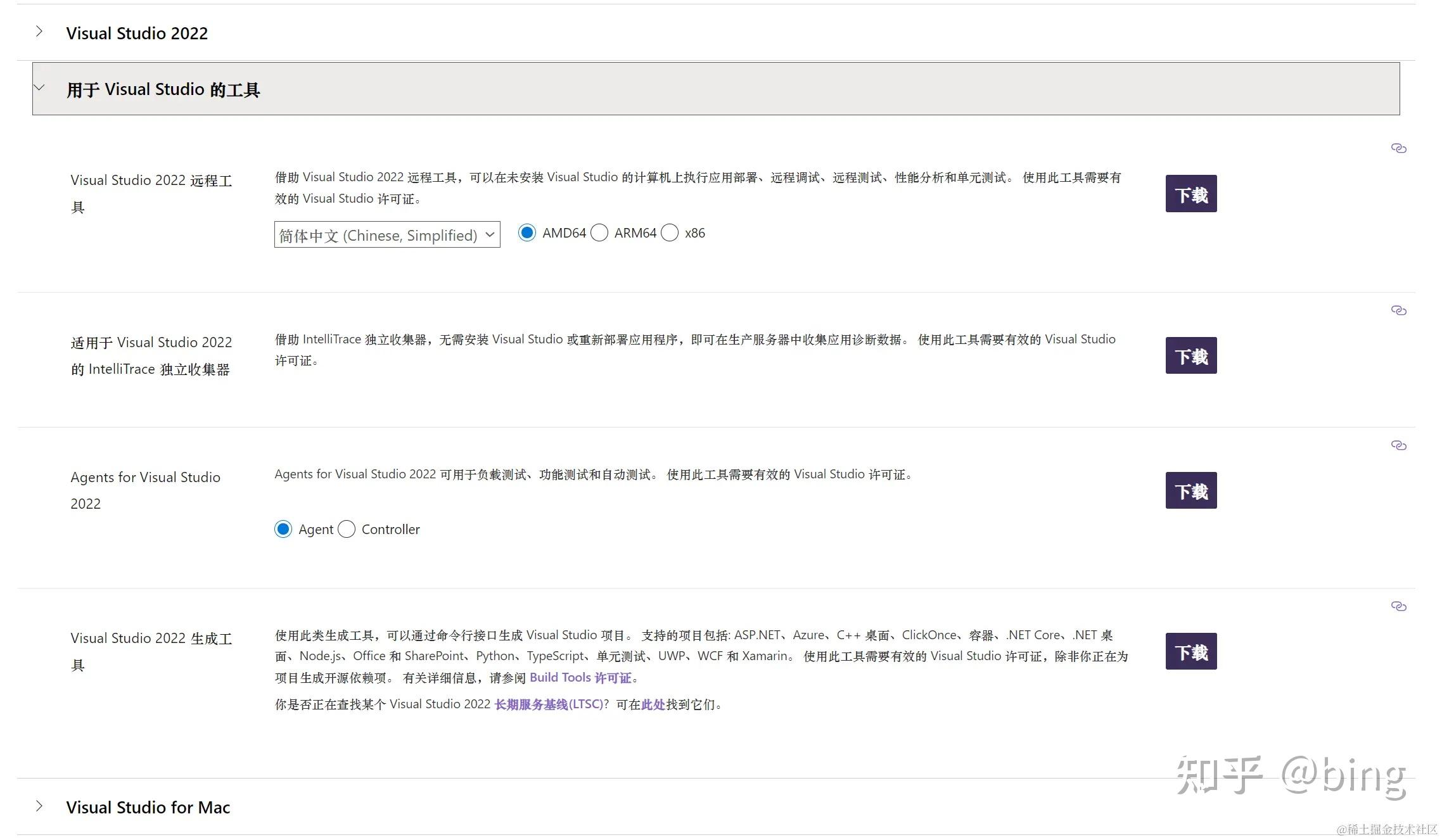
Task: Click the Visual Studio 2022 远程工具 title text
Action: click(151, 194)
